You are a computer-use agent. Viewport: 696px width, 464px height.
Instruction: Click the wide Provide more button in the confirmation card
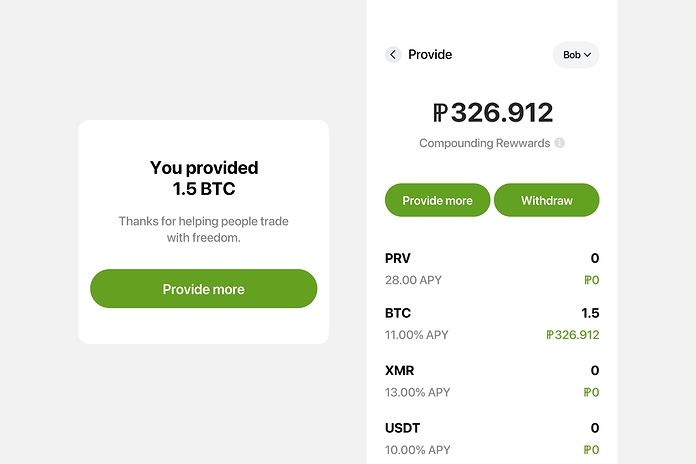coord(204,289)
